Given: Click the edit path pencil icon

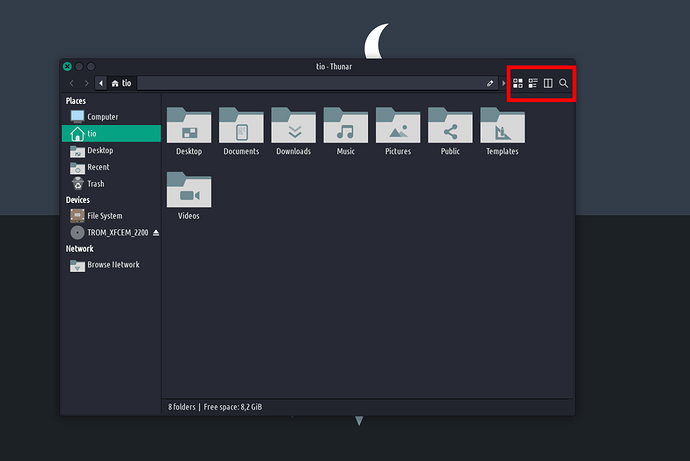Looking at the screenshot, I should coord(490,83).
